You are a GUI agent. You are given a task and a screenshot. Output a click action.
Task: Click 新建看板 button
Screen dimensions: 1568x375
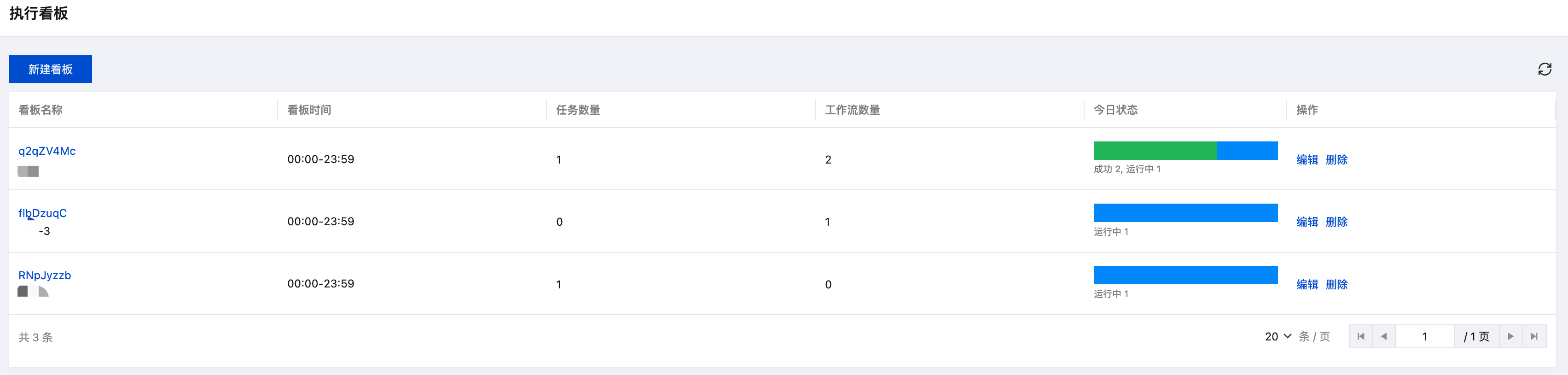click(51, 70)
